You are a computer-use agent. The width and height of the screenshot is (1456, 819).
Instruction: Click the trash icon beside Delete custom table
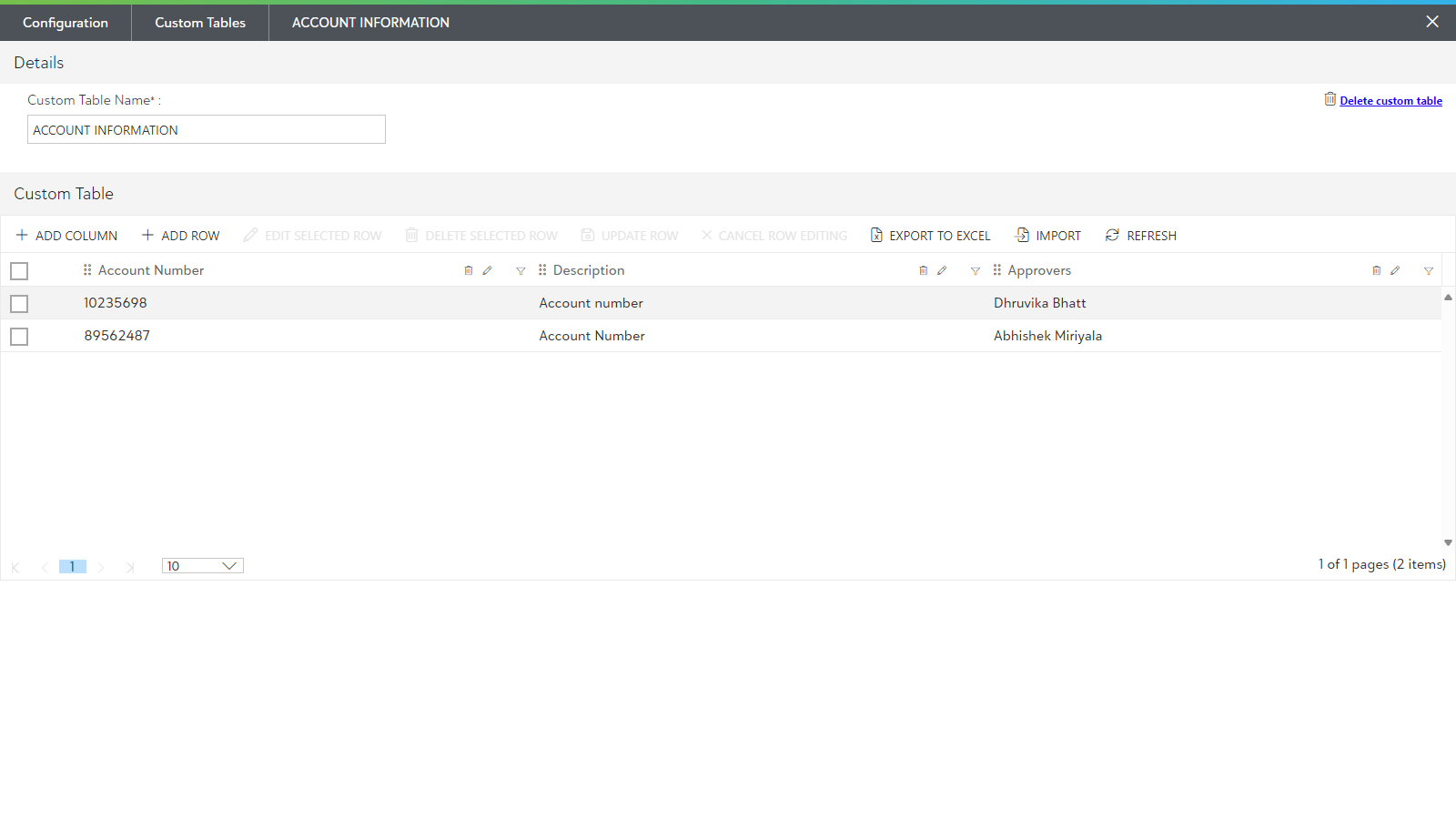pos(1330,99)
